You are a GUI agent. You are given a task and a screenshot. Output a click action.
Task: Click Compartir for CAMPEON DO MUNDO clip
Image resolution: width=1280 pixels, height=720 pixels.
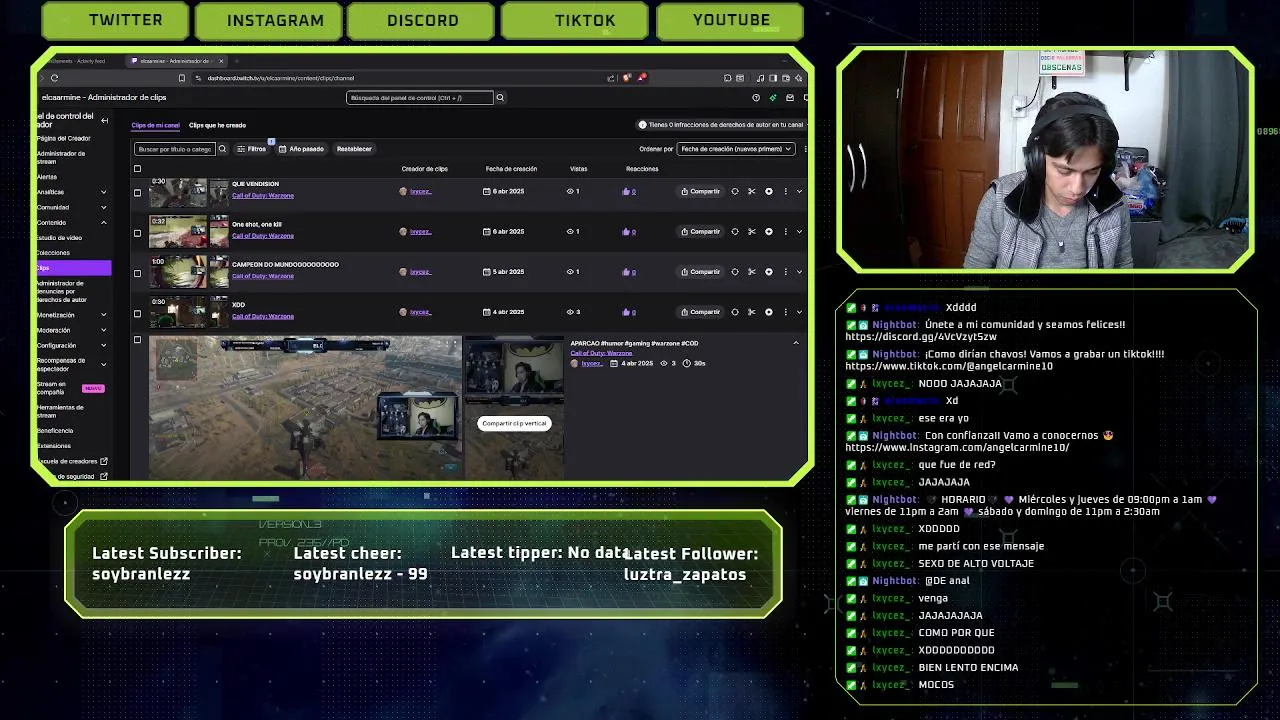700,272
